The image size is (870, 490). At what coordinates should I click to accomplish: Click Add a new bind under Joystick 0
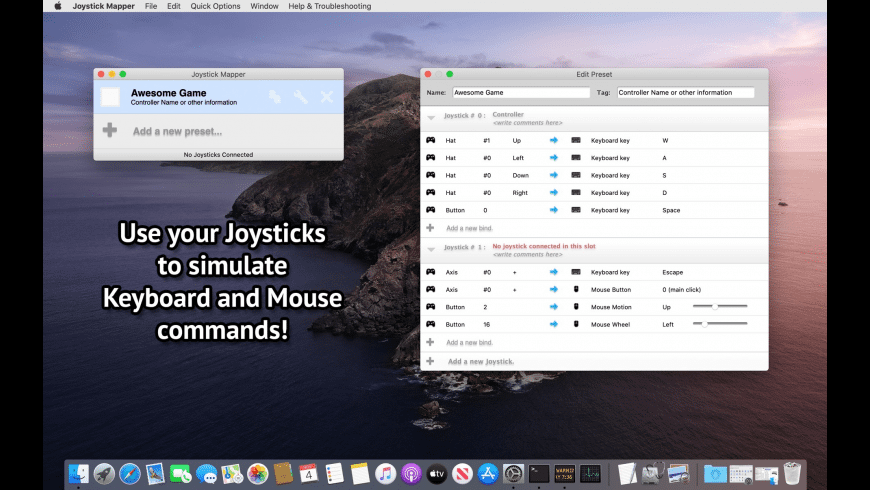coord(469,228)
